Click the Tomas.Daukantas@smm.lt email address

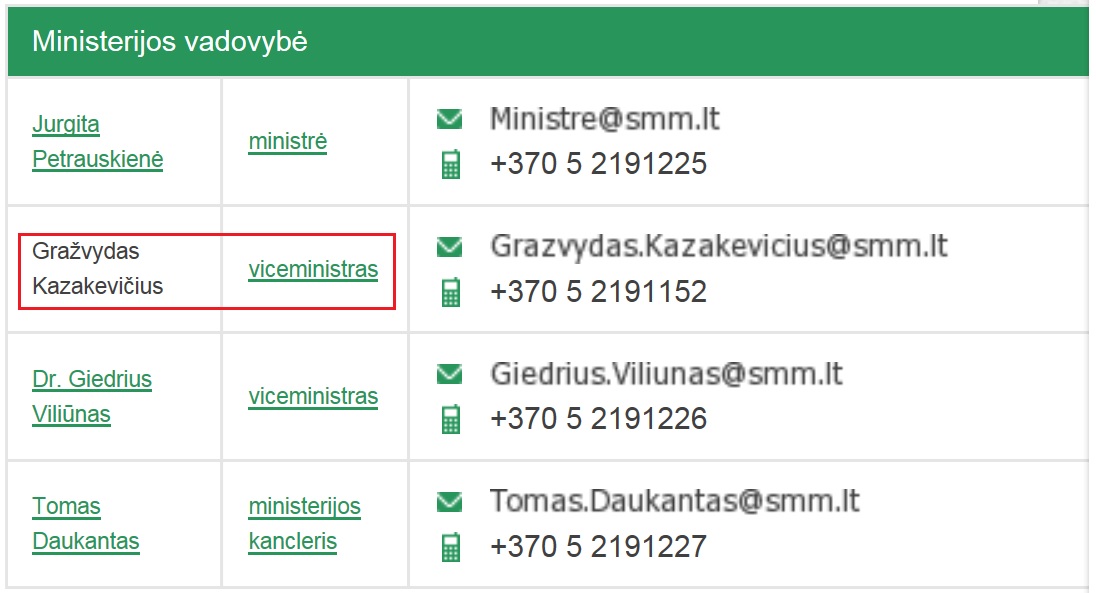click(675, 501)
